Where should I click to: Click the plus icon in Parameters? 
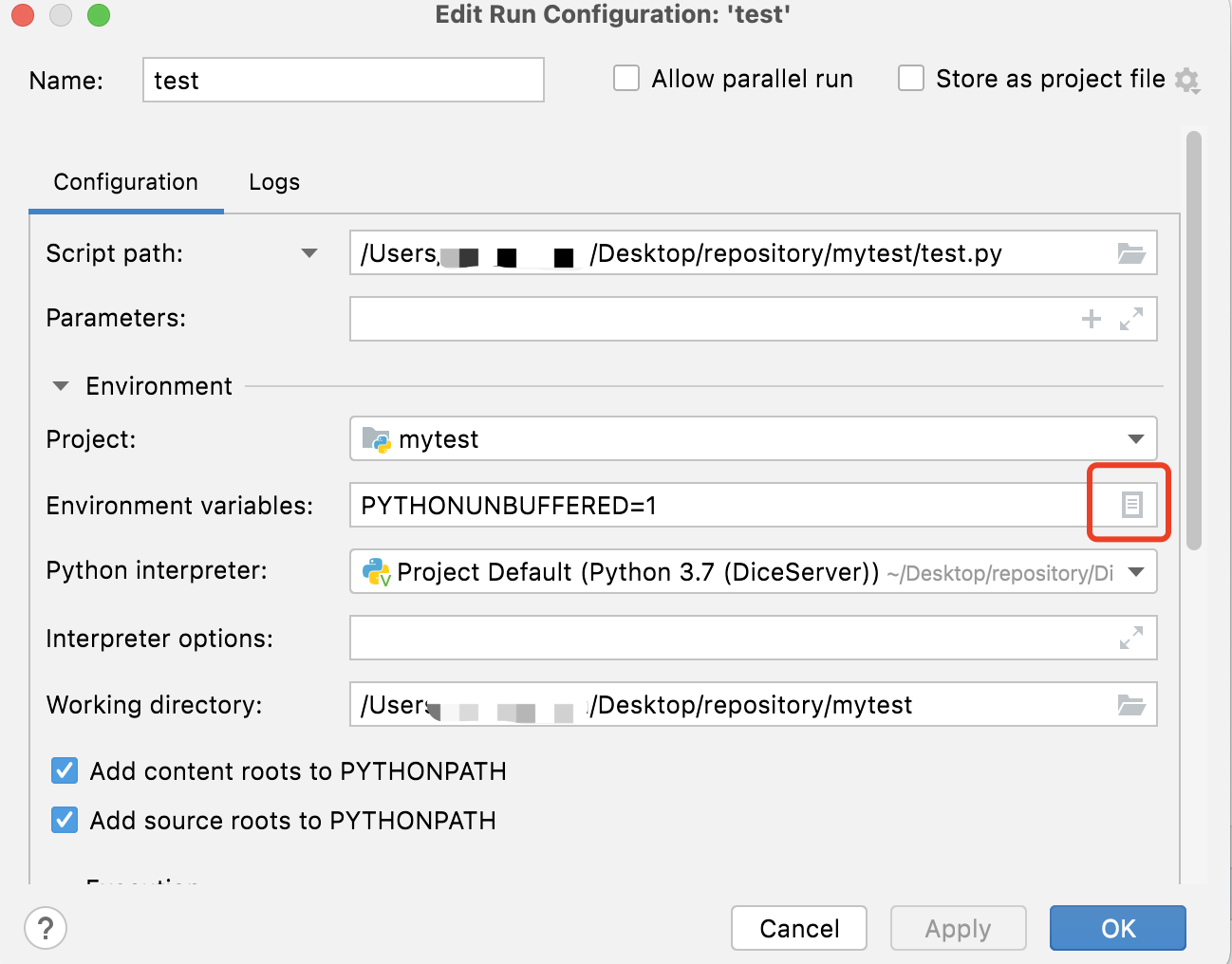[x=1091, y=319]
